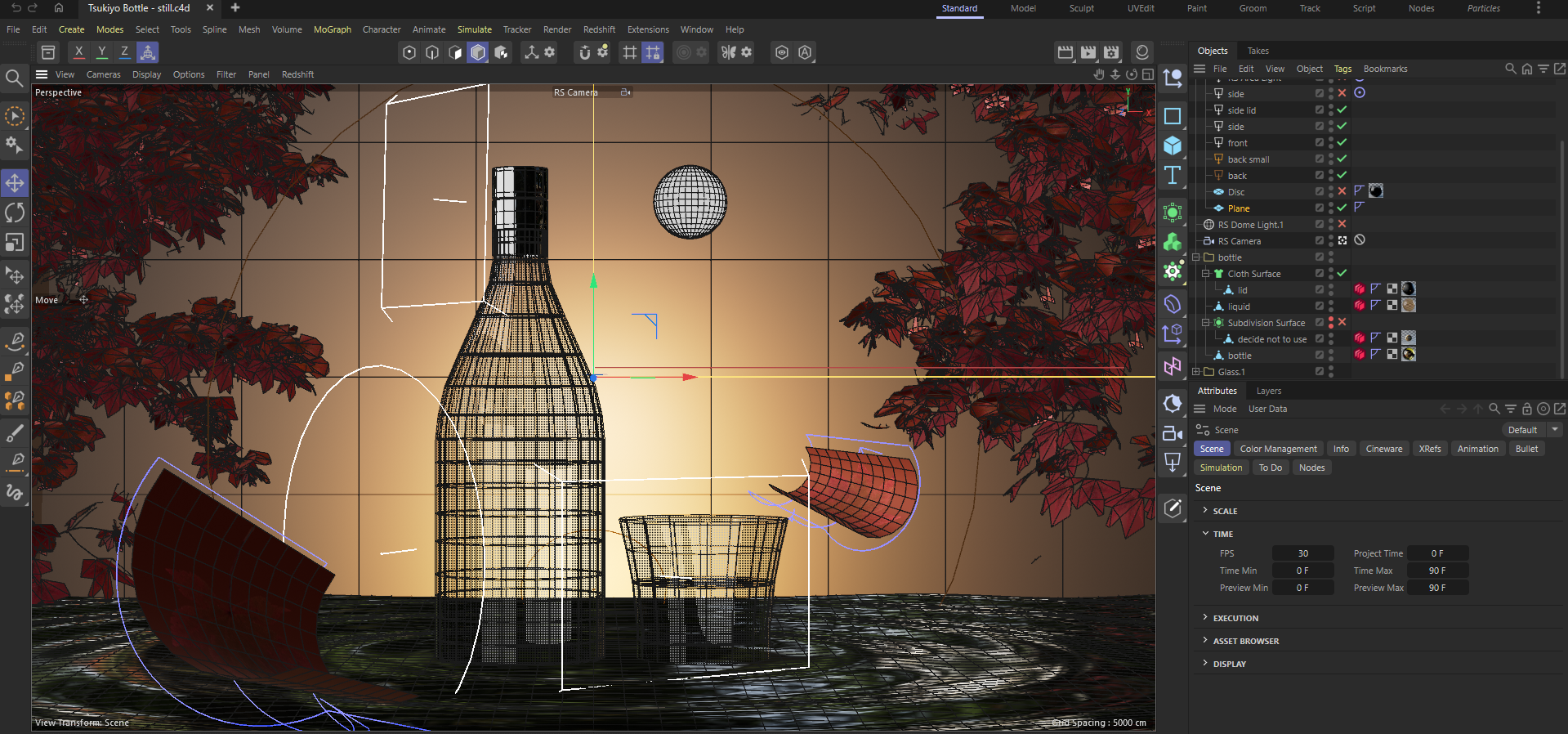Toggle Subdivision Surface visibility dots
Image resolution: width=1568 pixels, height=734 pixels.
1331,322
